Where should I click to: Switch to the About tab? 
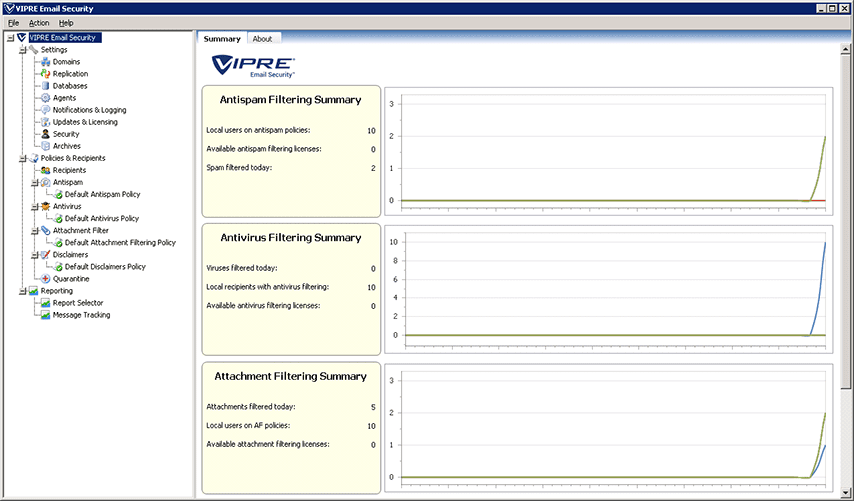262,39
